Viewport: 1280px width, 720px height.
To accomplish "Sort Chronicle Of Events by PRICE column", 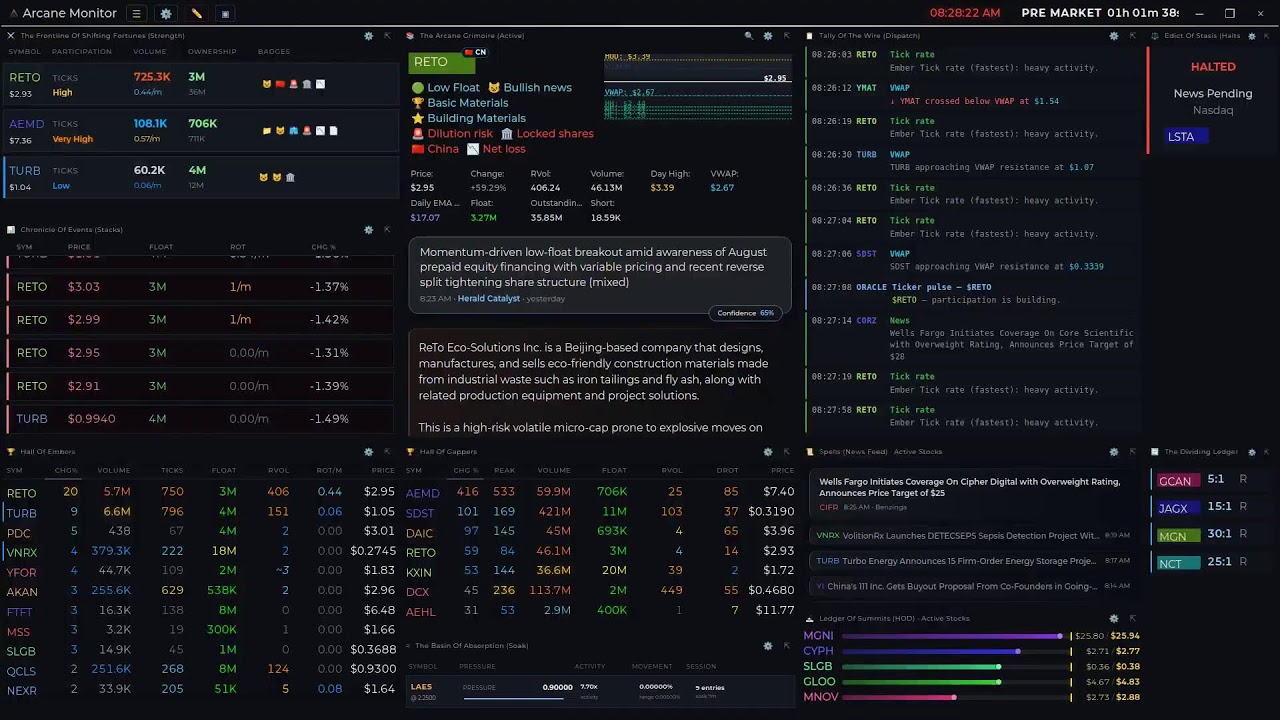I will 79,247.
